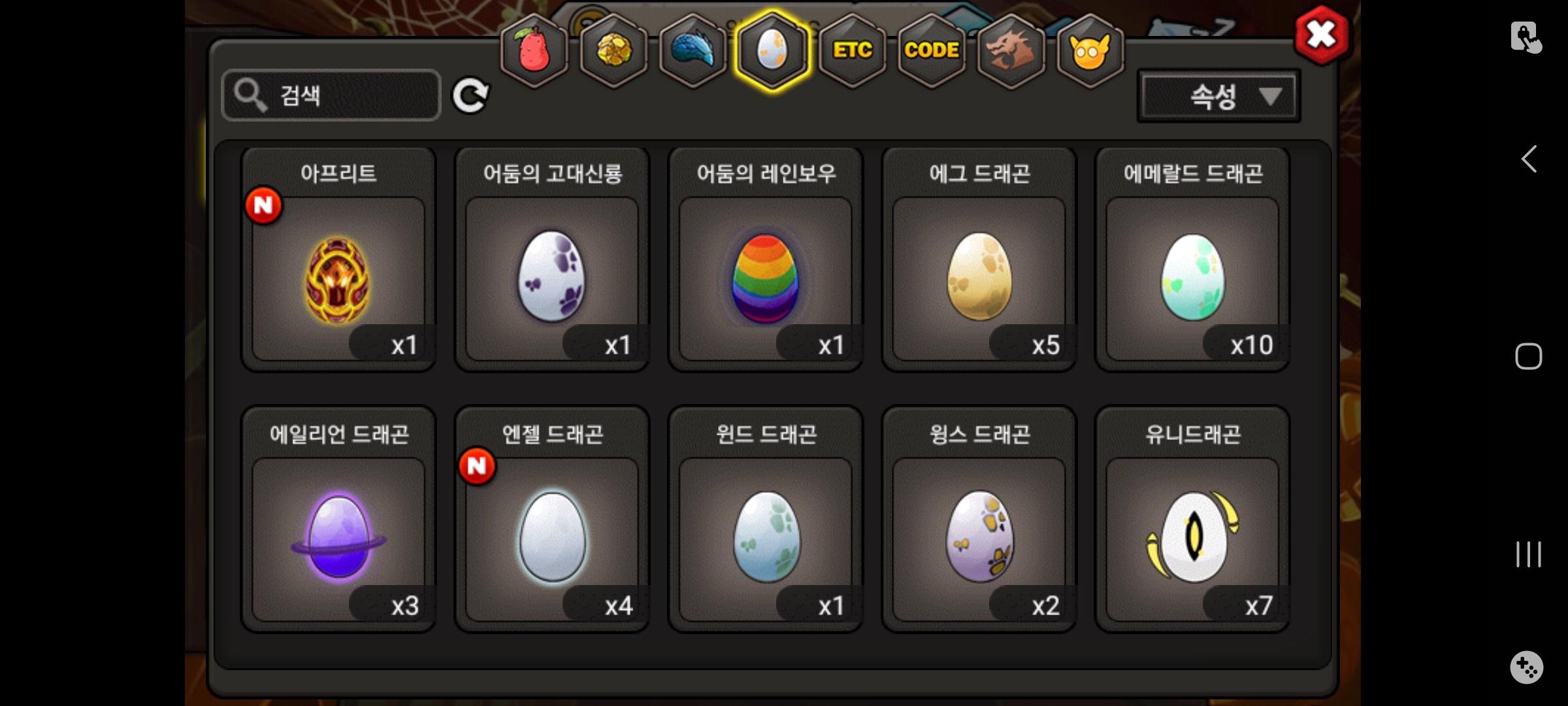Screen dimensions: 1568x706
Task: Close the inventory with red X
Action: [x=1322, y=35]
